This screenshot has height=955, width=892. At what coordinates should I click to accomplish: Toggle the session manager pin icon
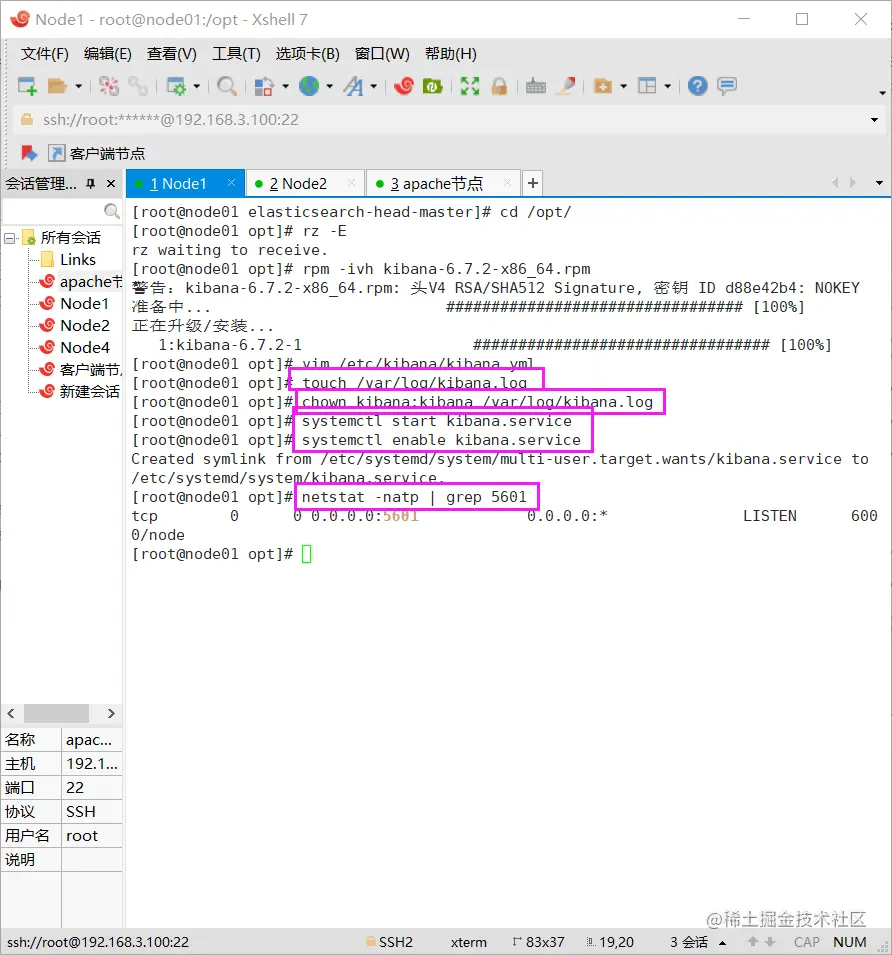pos(91,183)
